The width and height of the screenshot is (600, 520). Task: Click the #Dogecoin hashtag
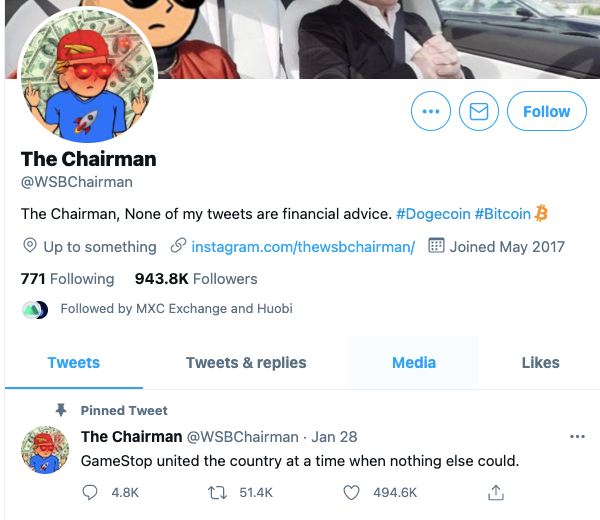click(432, 213)
